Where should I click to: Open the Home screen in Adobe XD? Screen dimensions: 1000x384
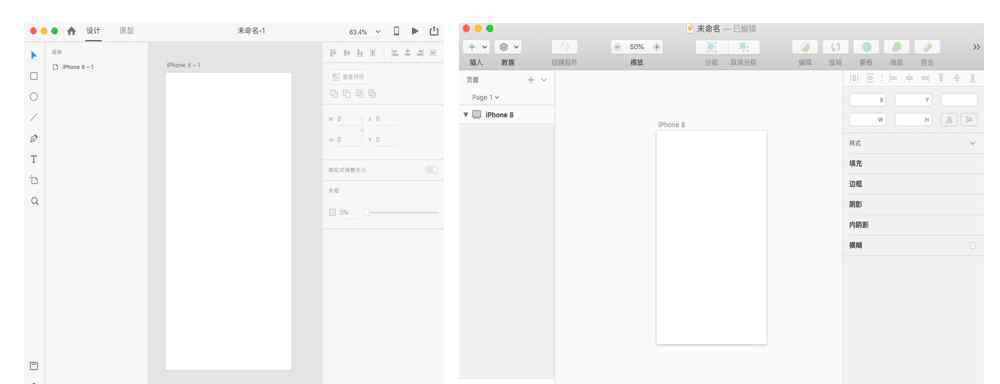(71, 31)
